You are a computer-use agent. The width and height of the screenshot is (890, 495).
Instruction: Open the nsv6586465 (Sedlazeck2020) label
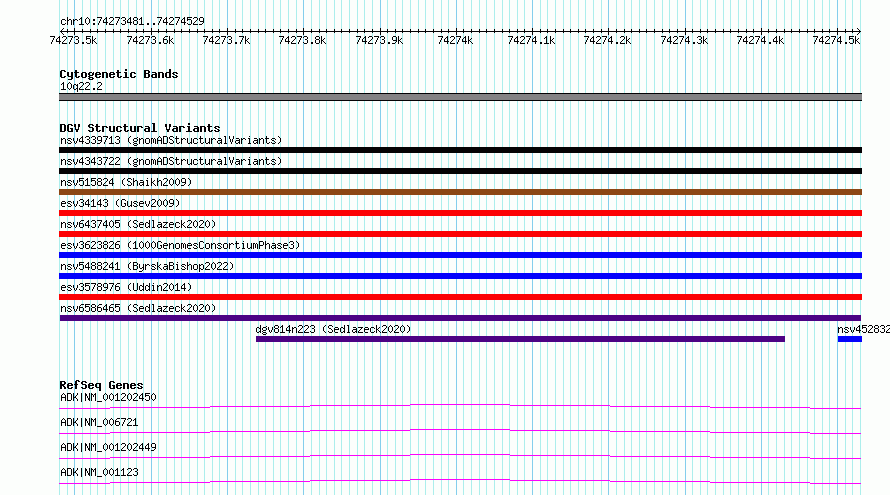(x=138, y=308)
